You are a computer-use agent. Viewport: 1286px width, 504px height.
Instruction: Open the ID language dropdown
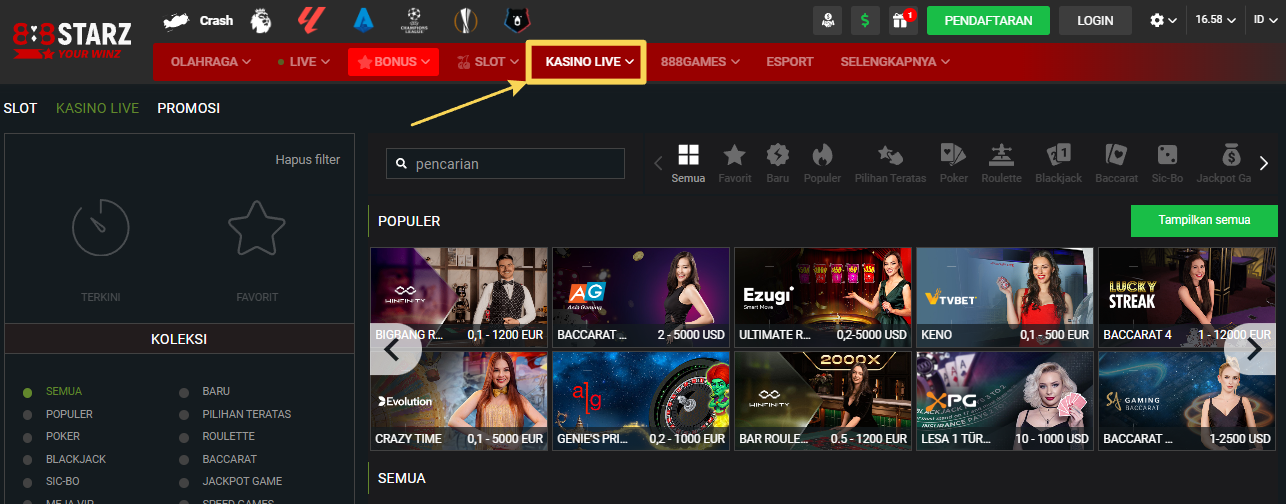coord(1265,20)
